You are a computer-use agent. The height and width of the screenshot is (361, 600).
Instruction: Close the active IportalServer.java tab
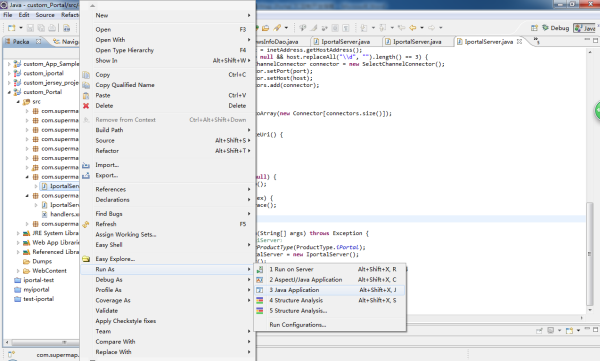(519, 41)
